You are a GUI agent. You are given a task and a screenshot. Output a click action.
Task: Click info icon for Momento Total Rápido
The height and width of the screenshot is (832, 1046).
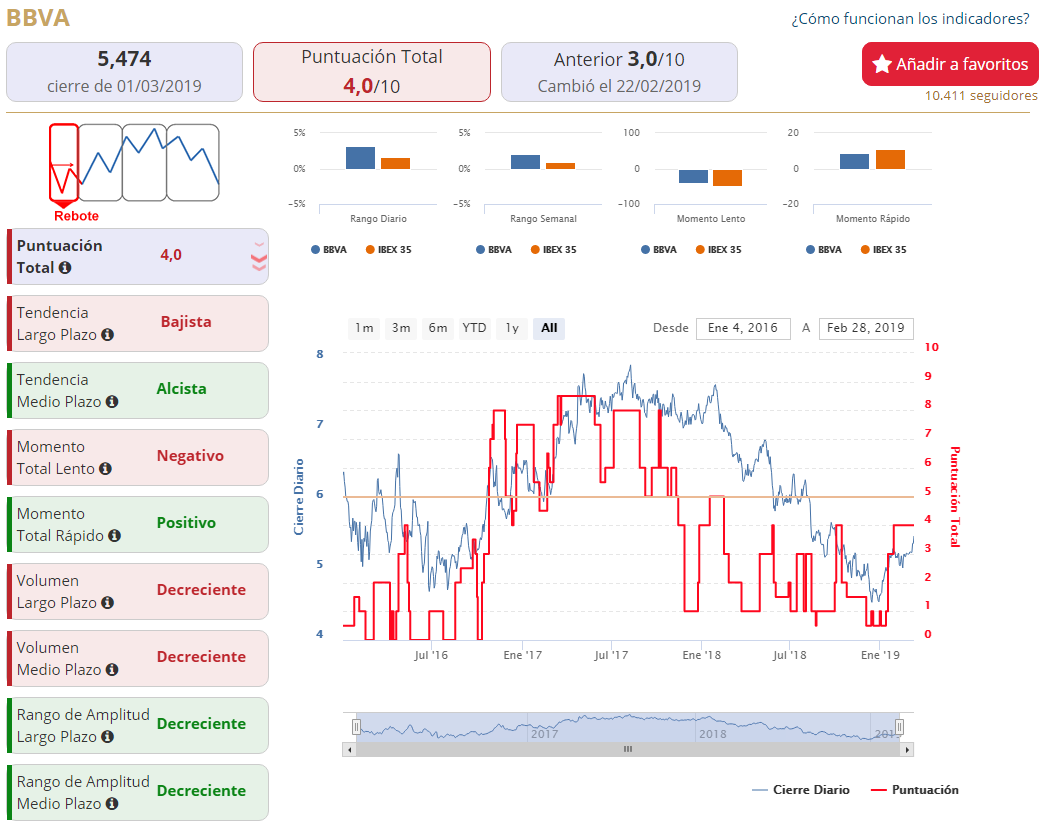(115, 536)
